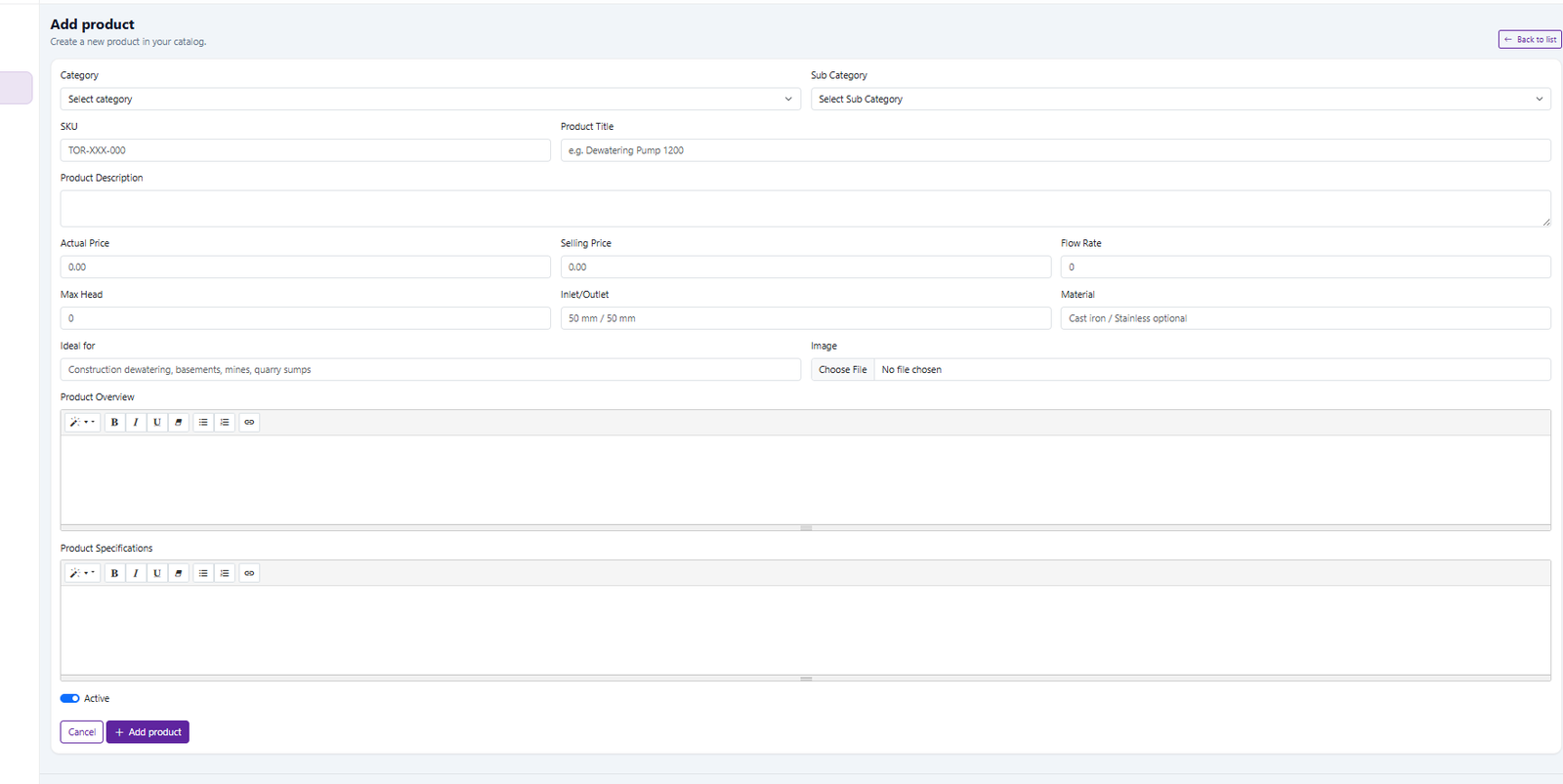Viewport: 1563px width, 784px height.
Task: Go back via Back to list
Action: tap(1530, 40)
